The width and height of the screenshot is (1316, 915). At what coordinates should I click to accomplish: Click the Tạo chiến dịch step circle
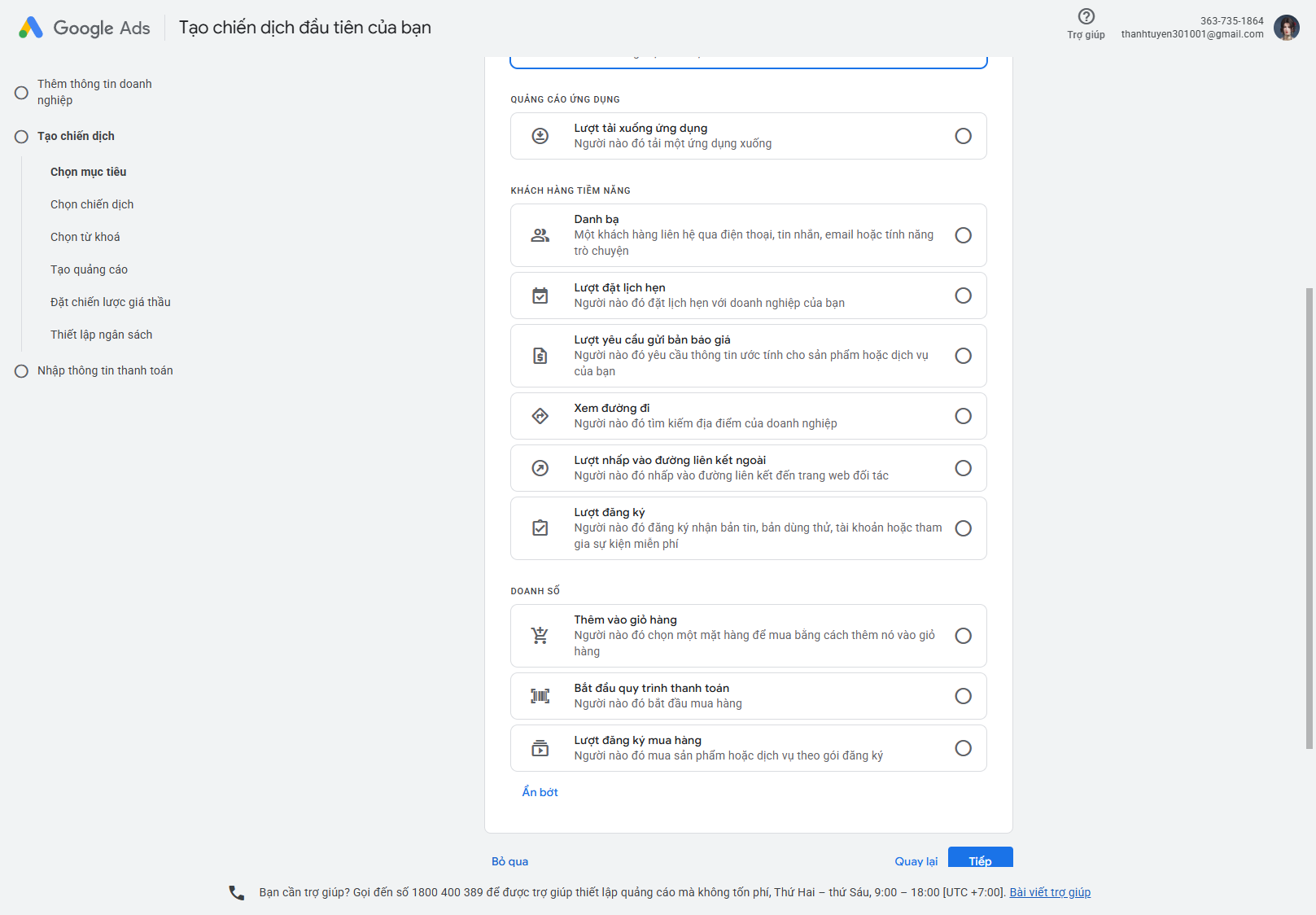tap(21, 137)
